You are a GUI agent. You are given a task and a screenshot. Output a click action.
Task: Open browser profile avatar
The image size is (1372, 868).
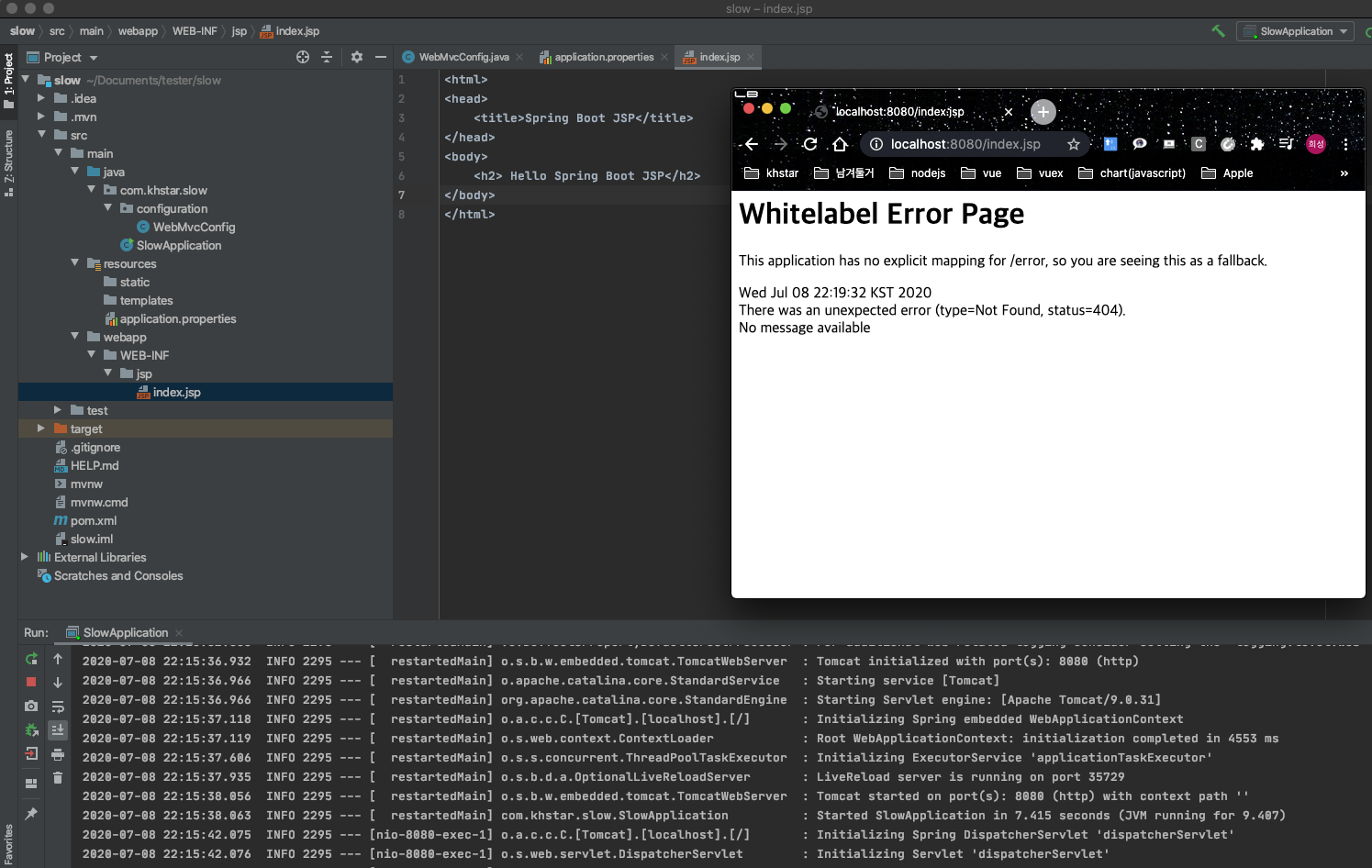point(1316,144)
